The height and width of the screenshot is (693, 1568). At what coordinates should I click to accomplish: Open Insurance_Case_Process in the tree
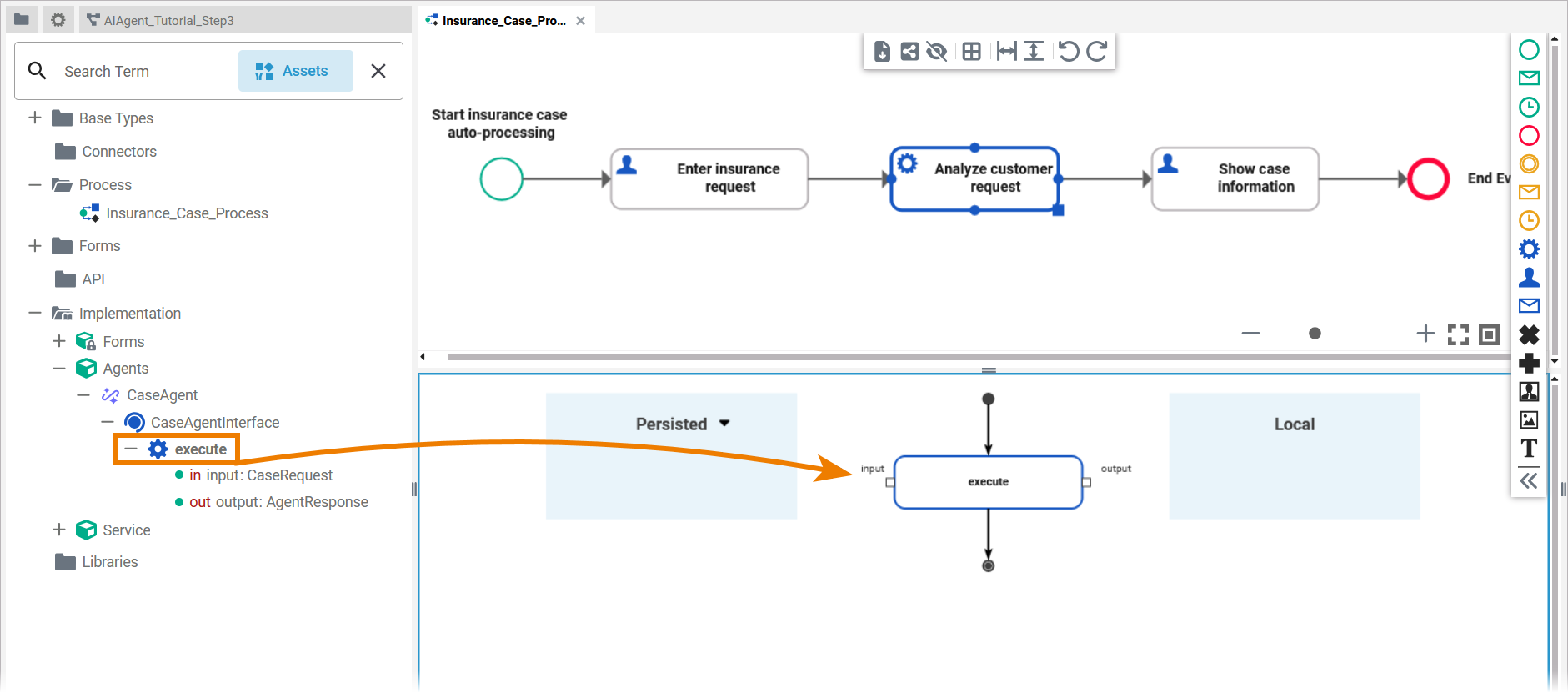(174, 213)
